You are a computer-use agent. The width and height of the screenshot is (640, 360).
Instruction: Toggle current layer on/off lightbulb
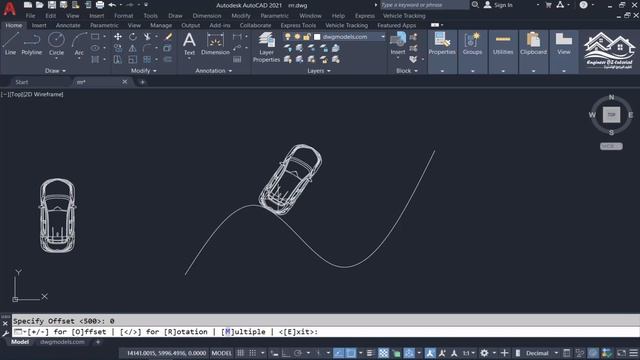pos(288,37)
